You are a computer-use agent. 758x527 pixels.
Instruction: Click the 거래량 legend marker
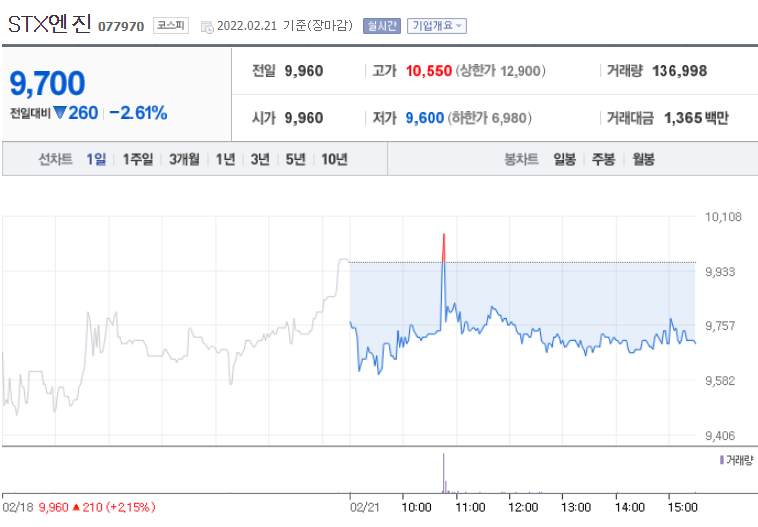[722, 460]
